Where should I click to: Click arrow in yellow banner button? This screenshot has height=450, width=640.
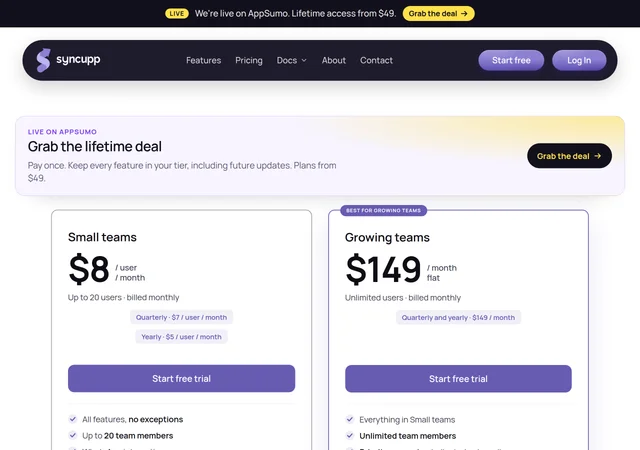tap(464, 13)
